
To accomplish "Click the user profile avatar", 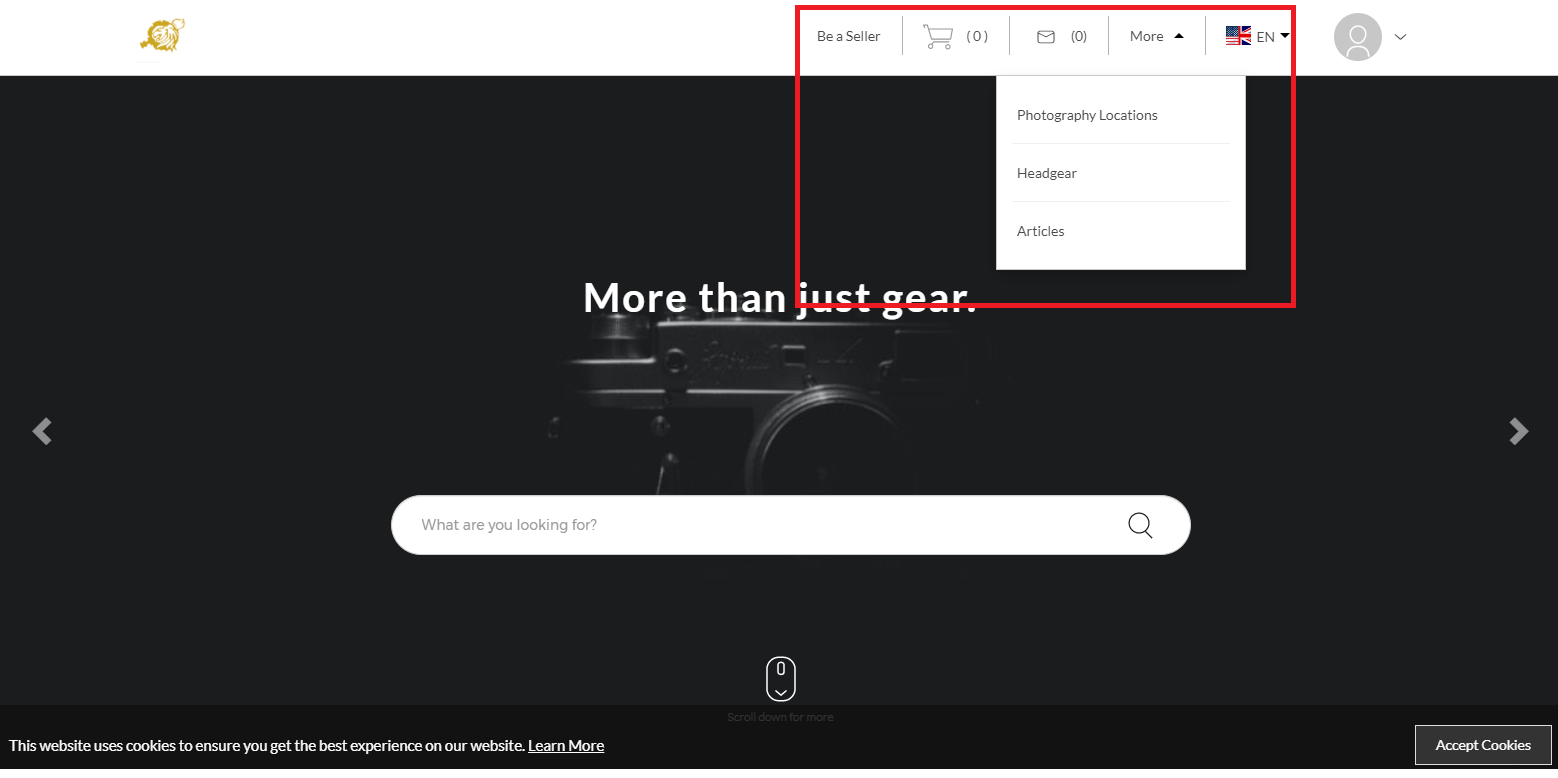I will point(1357,37).
